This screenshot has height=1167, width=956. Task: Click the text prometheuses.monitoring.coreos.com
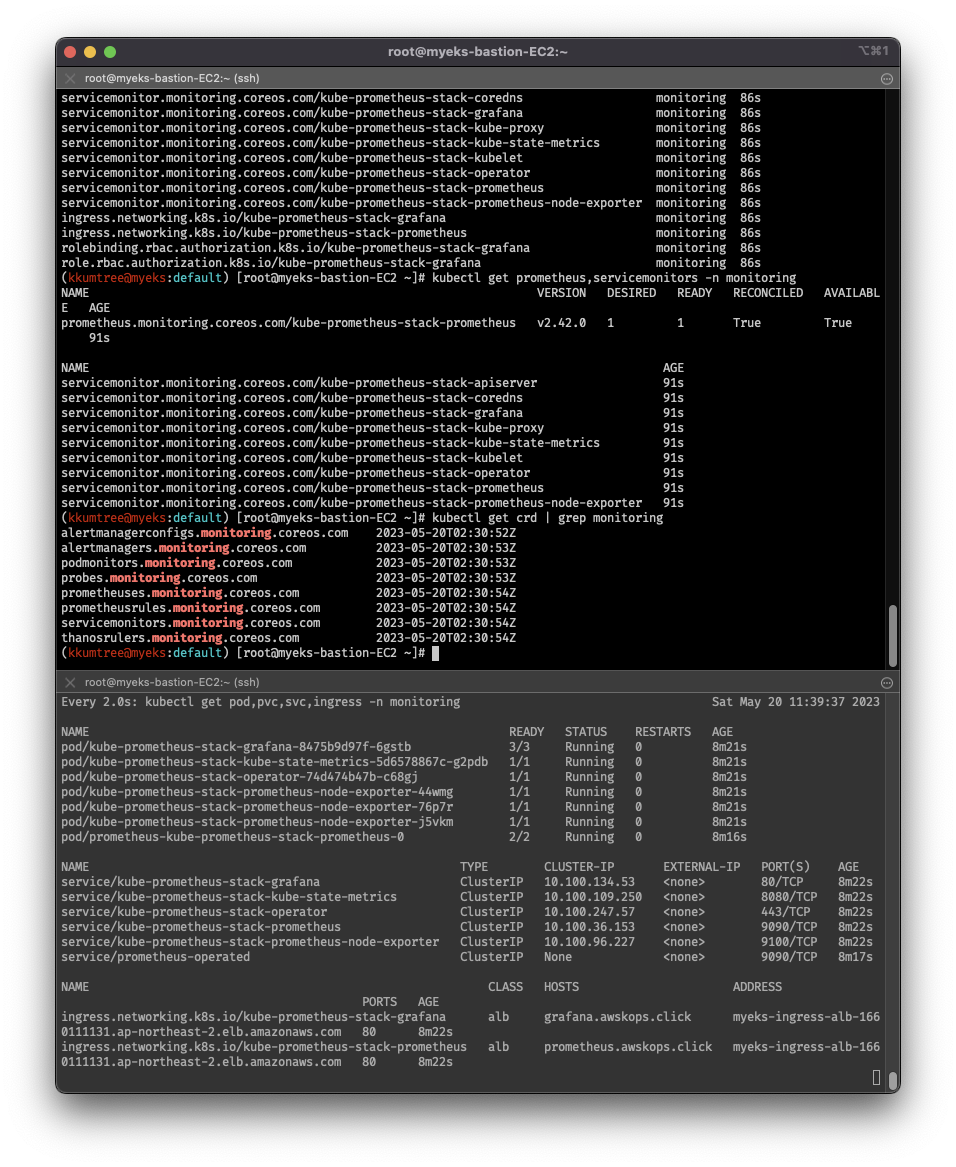pyautogui.click(x=180, y=593)
